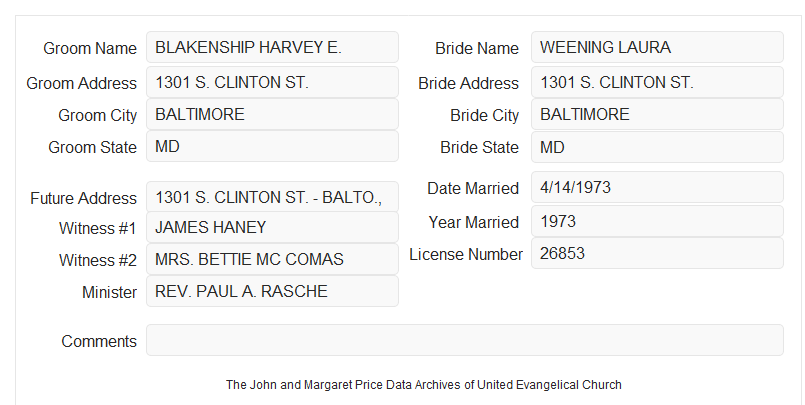Click the Groom State field
The image size is (805, 405).
272,146
